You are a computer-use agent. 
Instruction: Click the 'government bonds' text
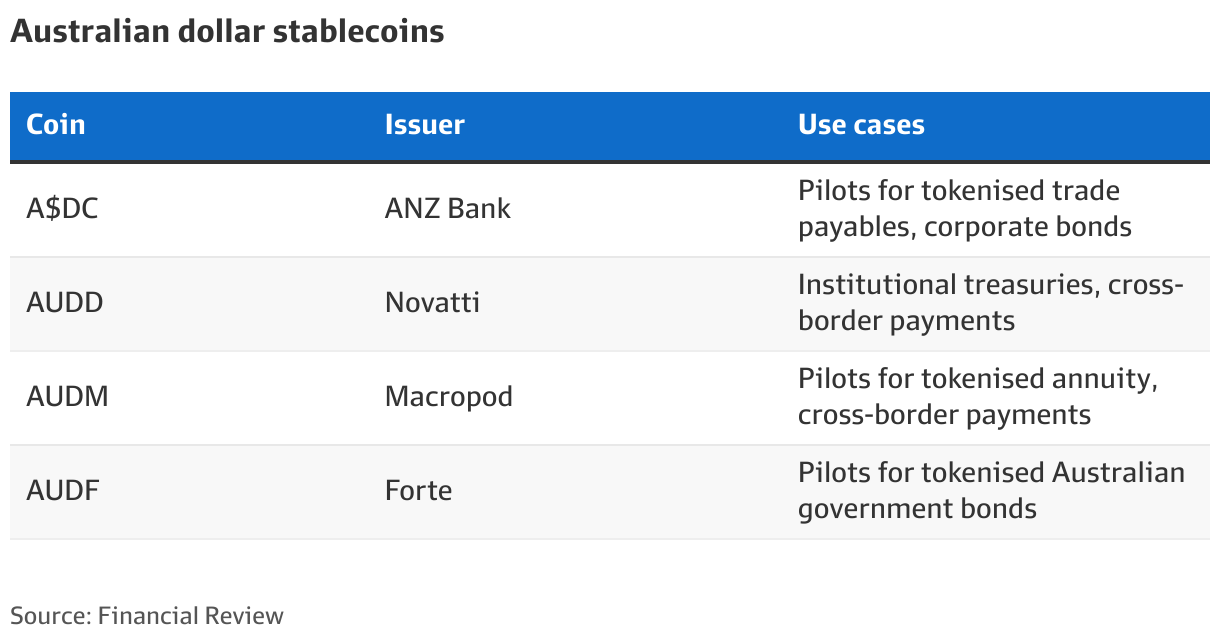[917, 509]
